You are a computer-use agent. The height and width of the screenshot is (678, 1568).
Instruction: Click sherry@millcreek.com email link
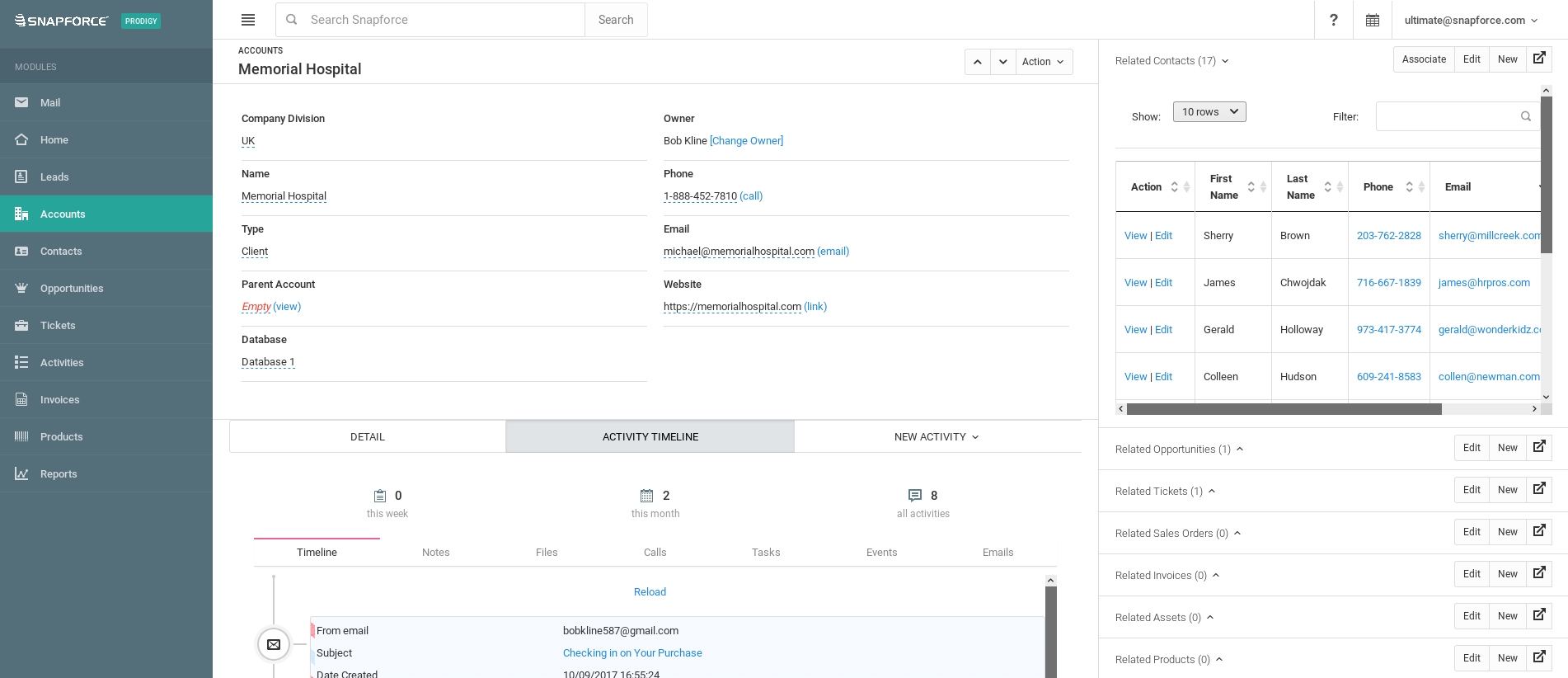(x=1489, y=236)
